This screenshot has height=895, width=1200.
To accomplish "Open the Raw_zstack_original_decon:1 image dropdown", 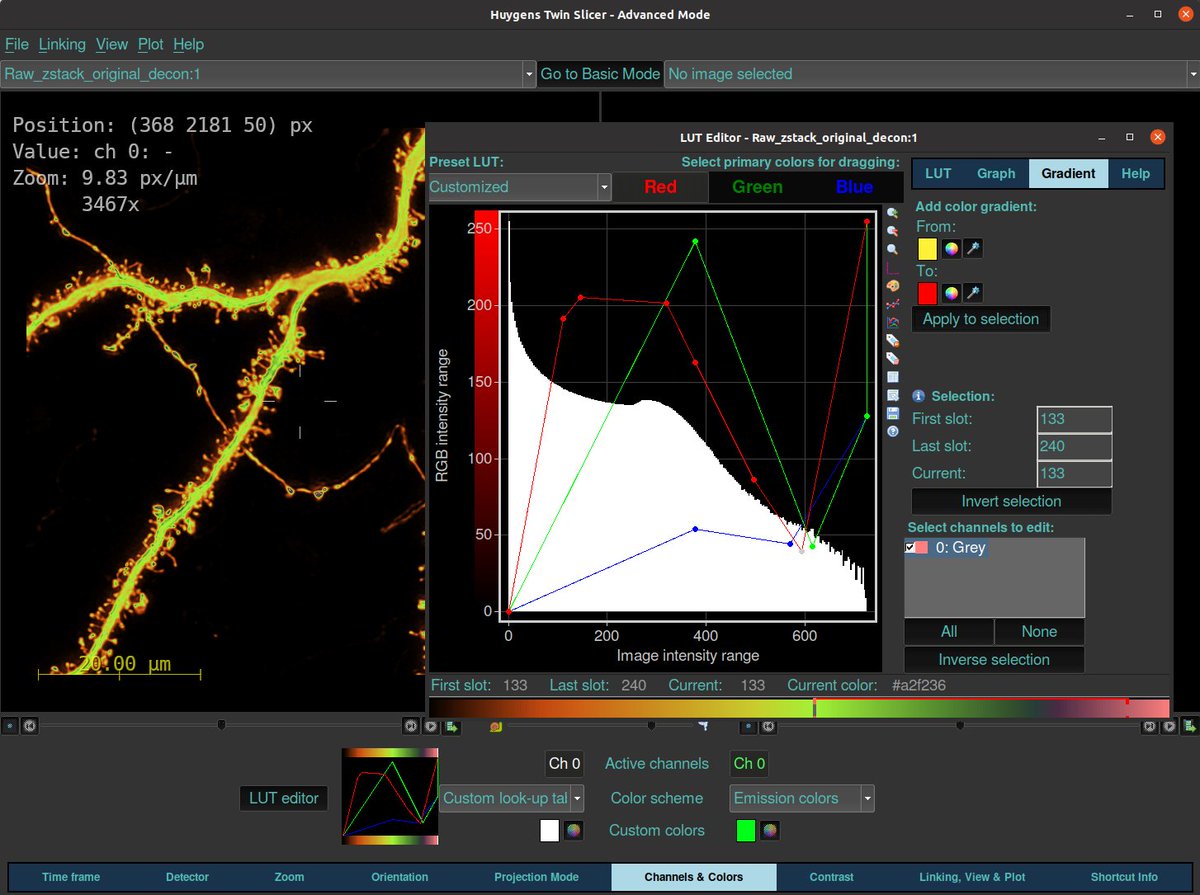I will click(268, 74).
